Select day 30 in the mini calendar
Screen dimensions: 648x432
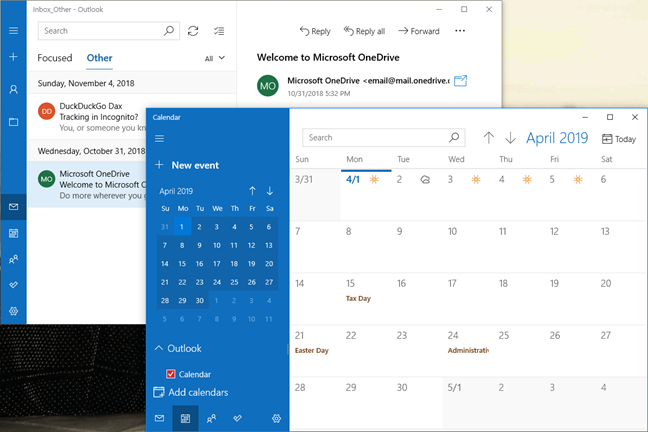click(200, 301)
